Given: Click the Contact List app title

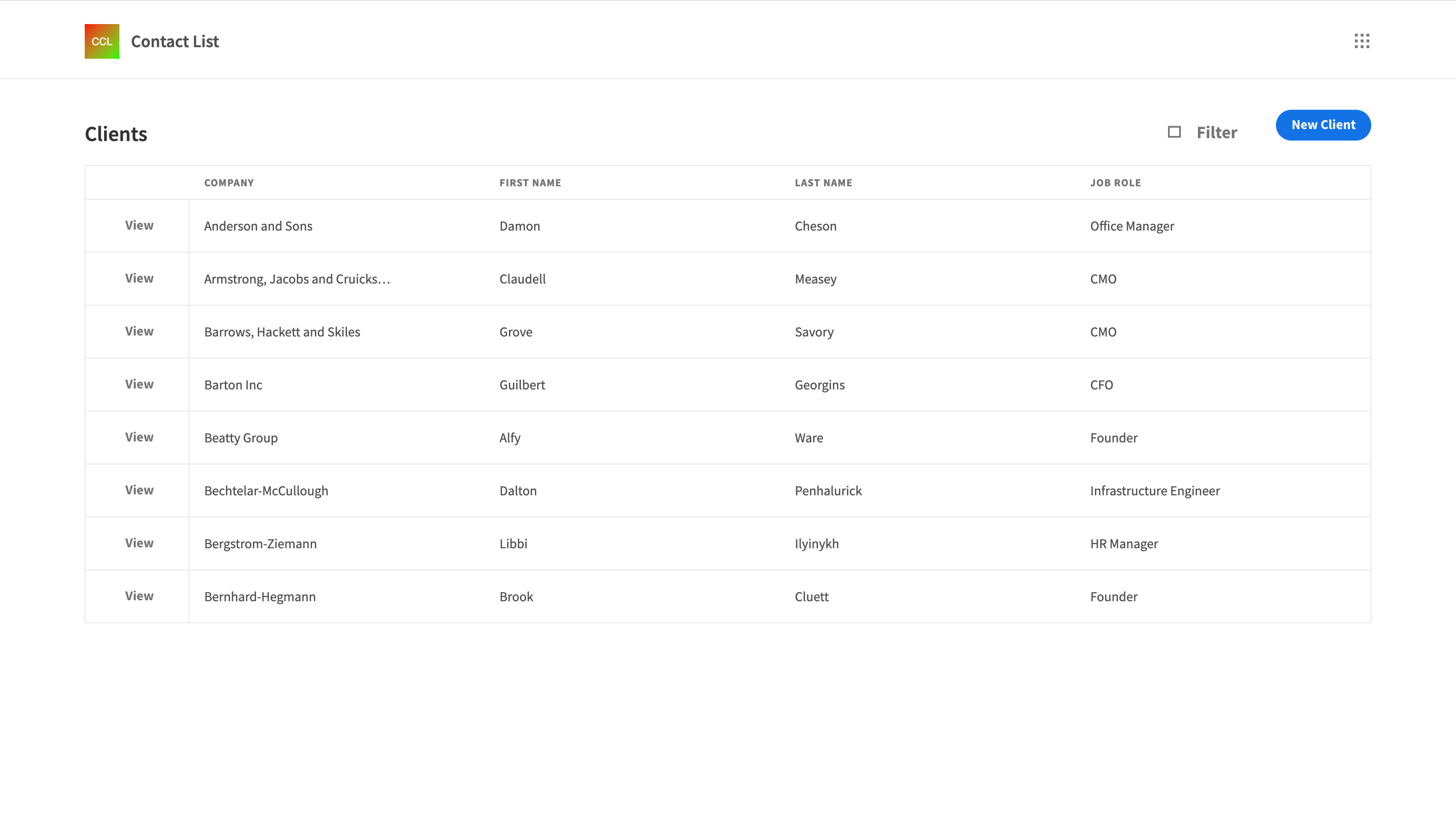Looking at the screenshot, I should (x=175, y=41).
